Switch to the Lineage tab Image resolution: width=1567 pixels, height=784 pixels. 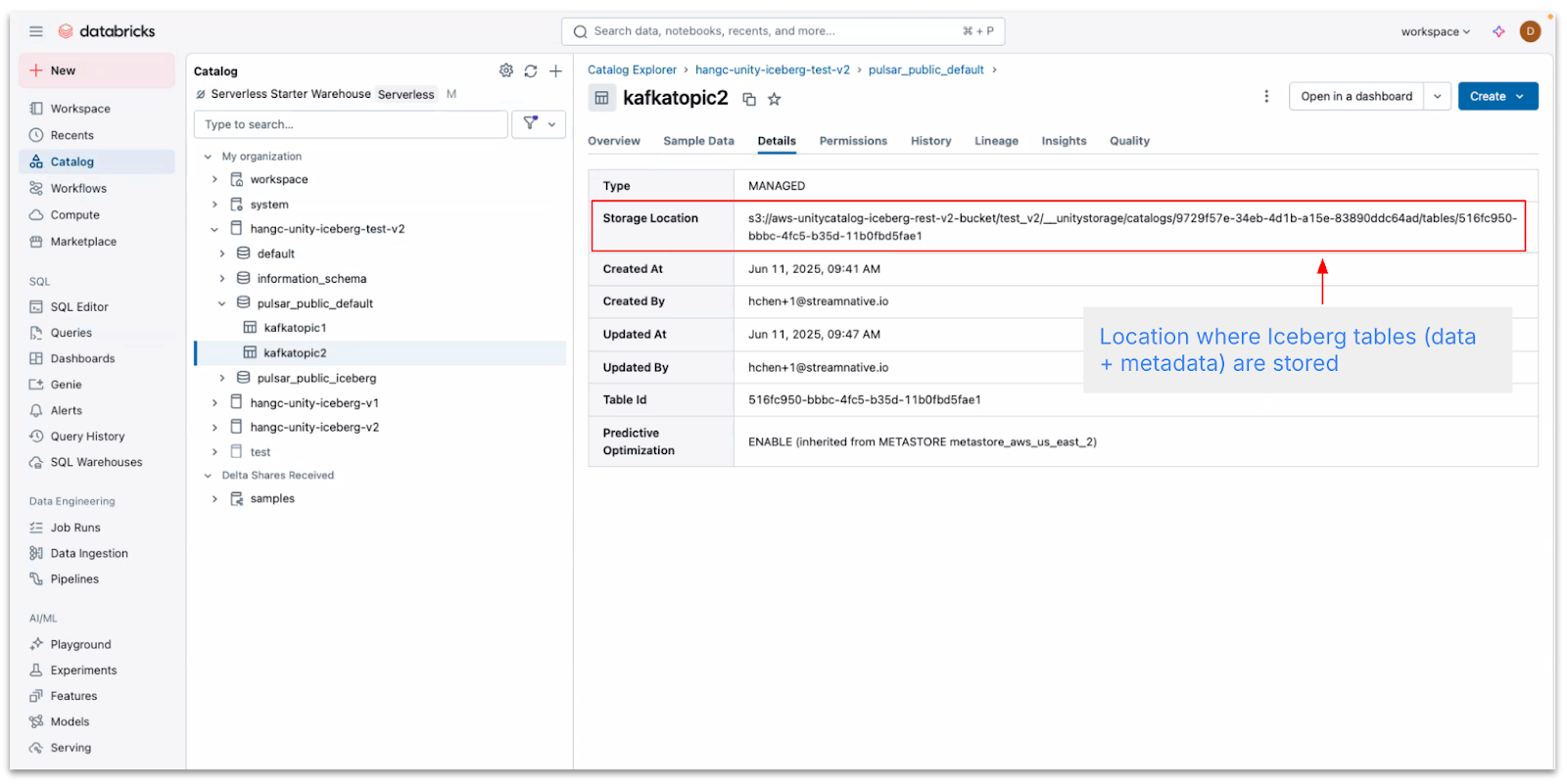click(996, 141)
